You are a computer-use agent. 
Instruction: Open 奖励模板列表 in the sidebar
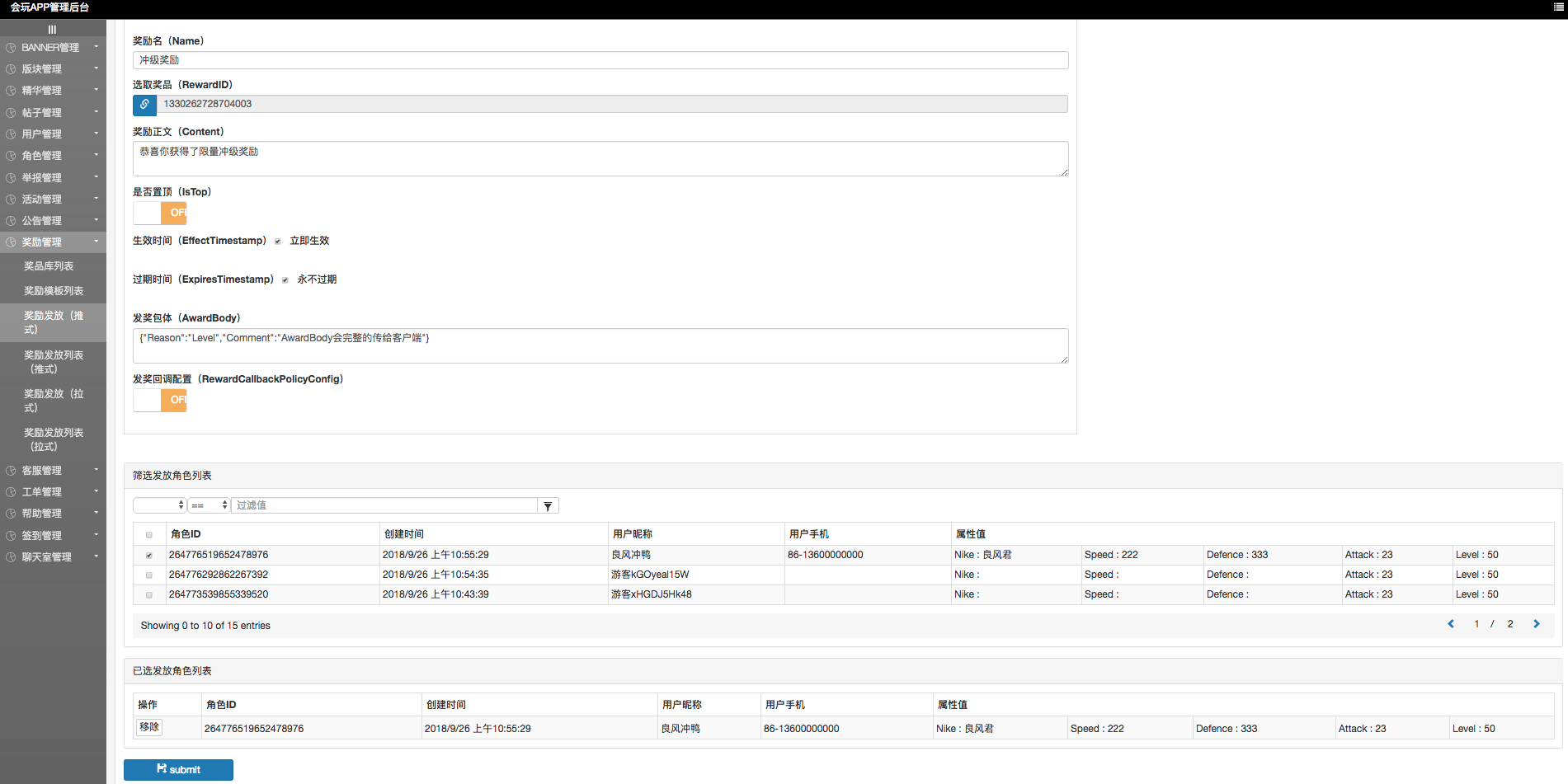click(x=54, y=291)
